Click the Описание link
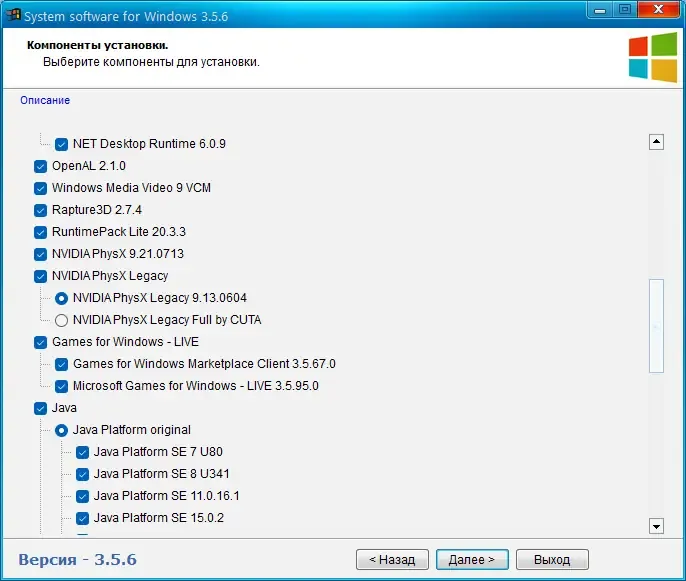Image resolution: width=686 pixels, height=581 pixels. pos(45,100)
